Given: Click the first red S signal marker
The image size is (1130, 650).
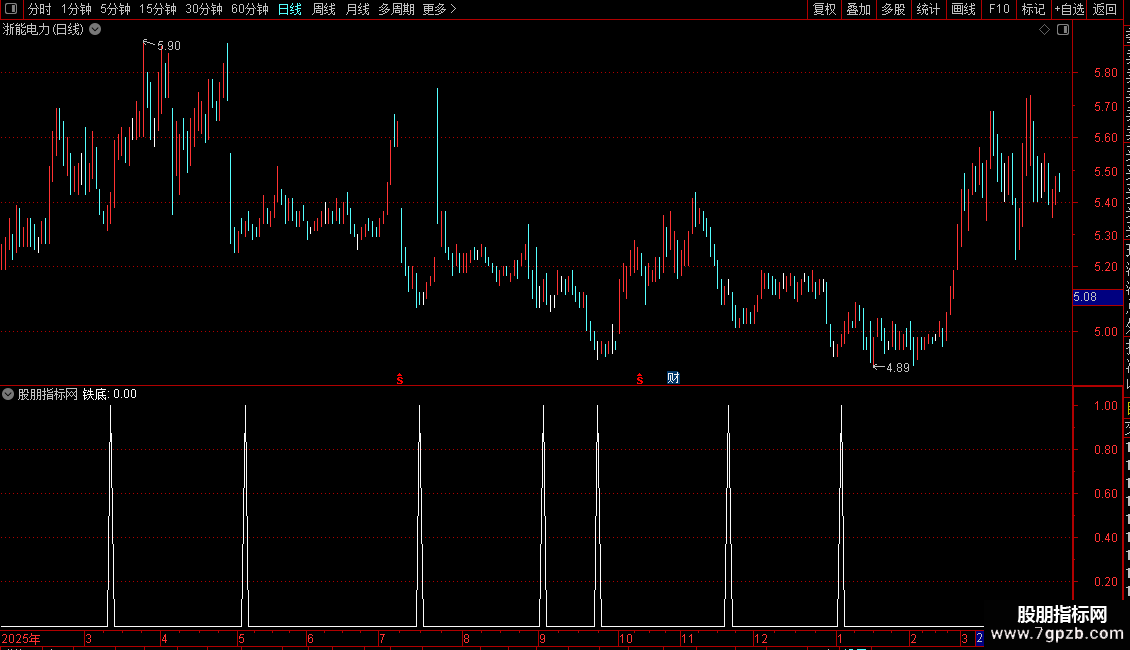Looking at the screenshot, I should click(x=400, y=379).
